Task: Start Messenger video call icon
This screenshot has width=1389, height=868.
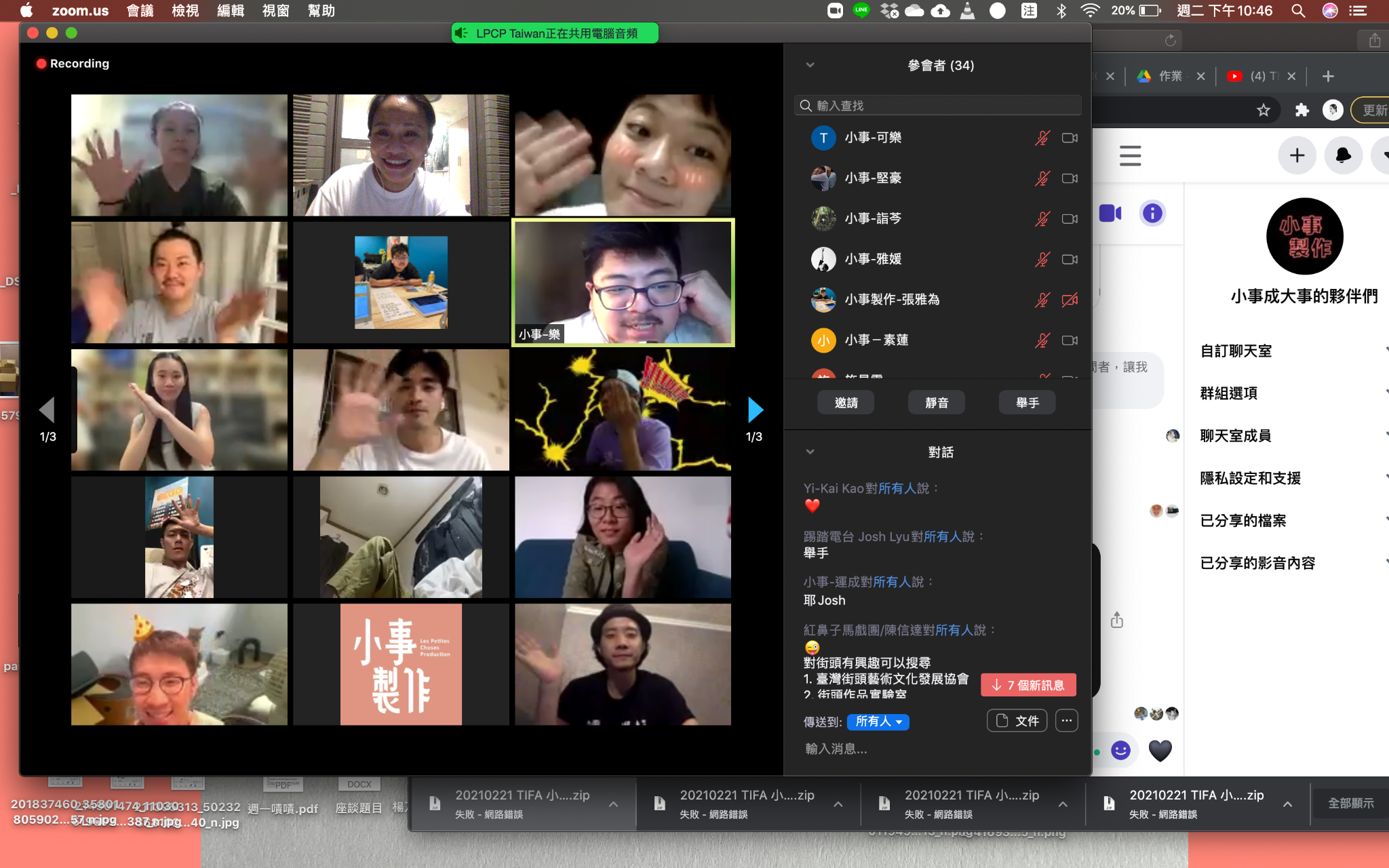Action: coord(1110,213)
